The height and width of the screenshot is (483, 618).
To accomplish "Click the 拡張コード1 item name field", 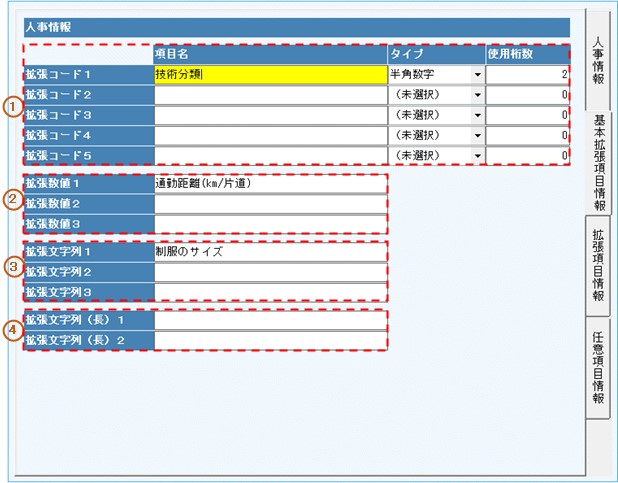I will pyautogui.click(x=270, y=74).
